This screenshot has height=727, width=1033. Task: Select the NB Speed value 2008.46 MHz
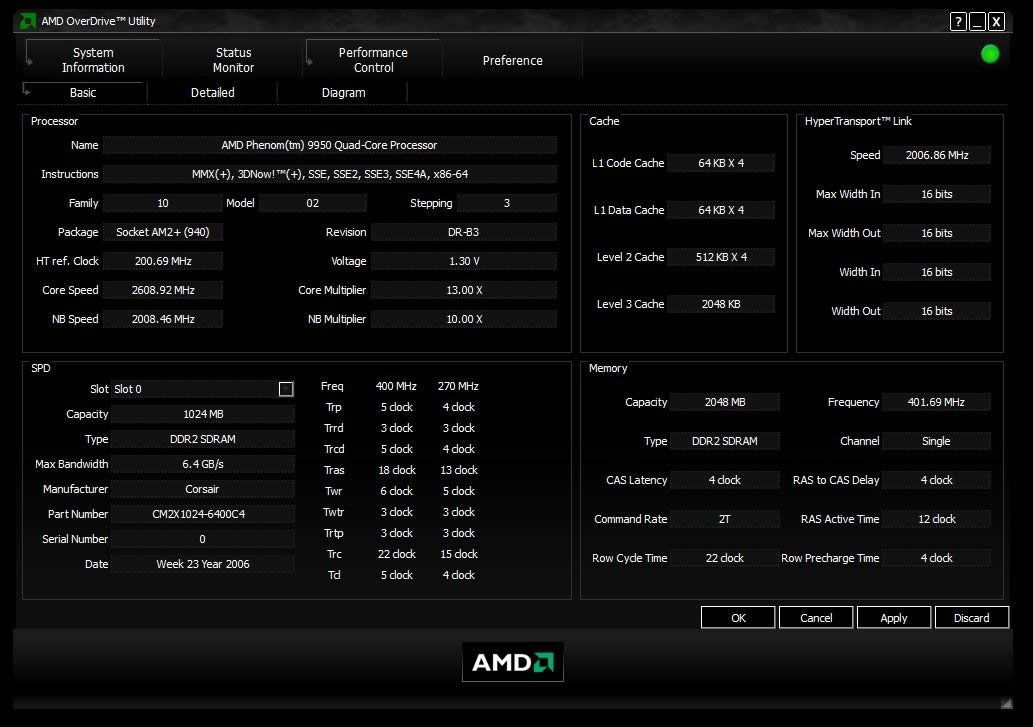(163, 319)
